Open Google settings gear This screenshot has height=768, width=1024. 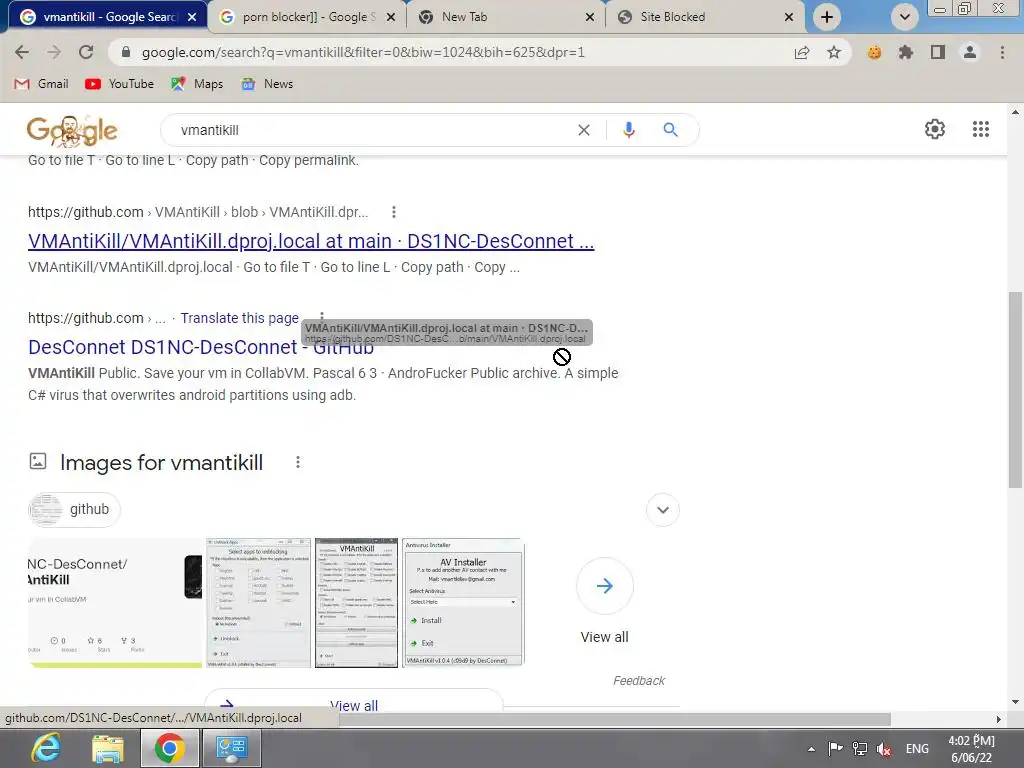coord(935,129)
